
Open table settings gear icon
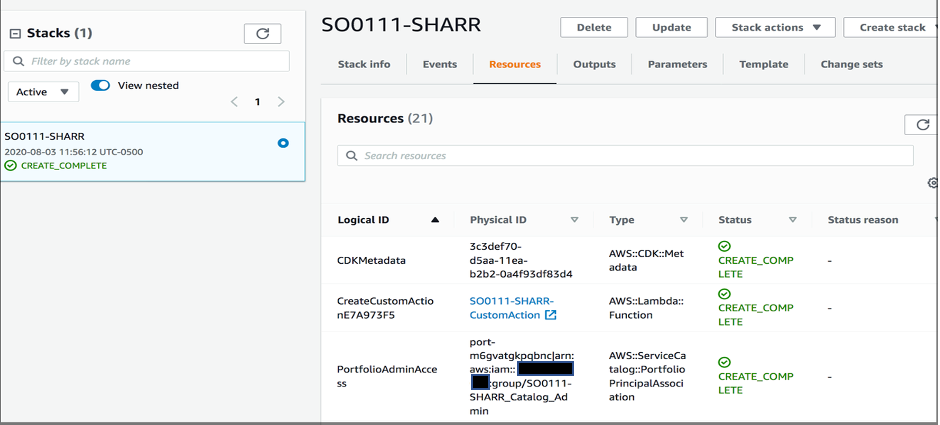click(932, 183)
